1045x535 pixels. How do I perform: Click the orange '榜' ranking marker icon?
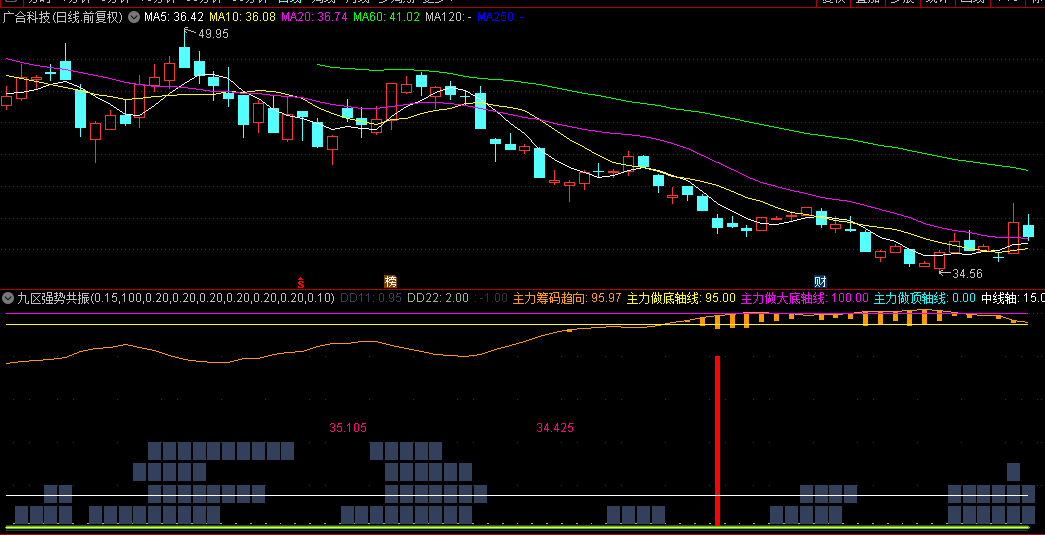pyautogui.click(x=390, y=282)
